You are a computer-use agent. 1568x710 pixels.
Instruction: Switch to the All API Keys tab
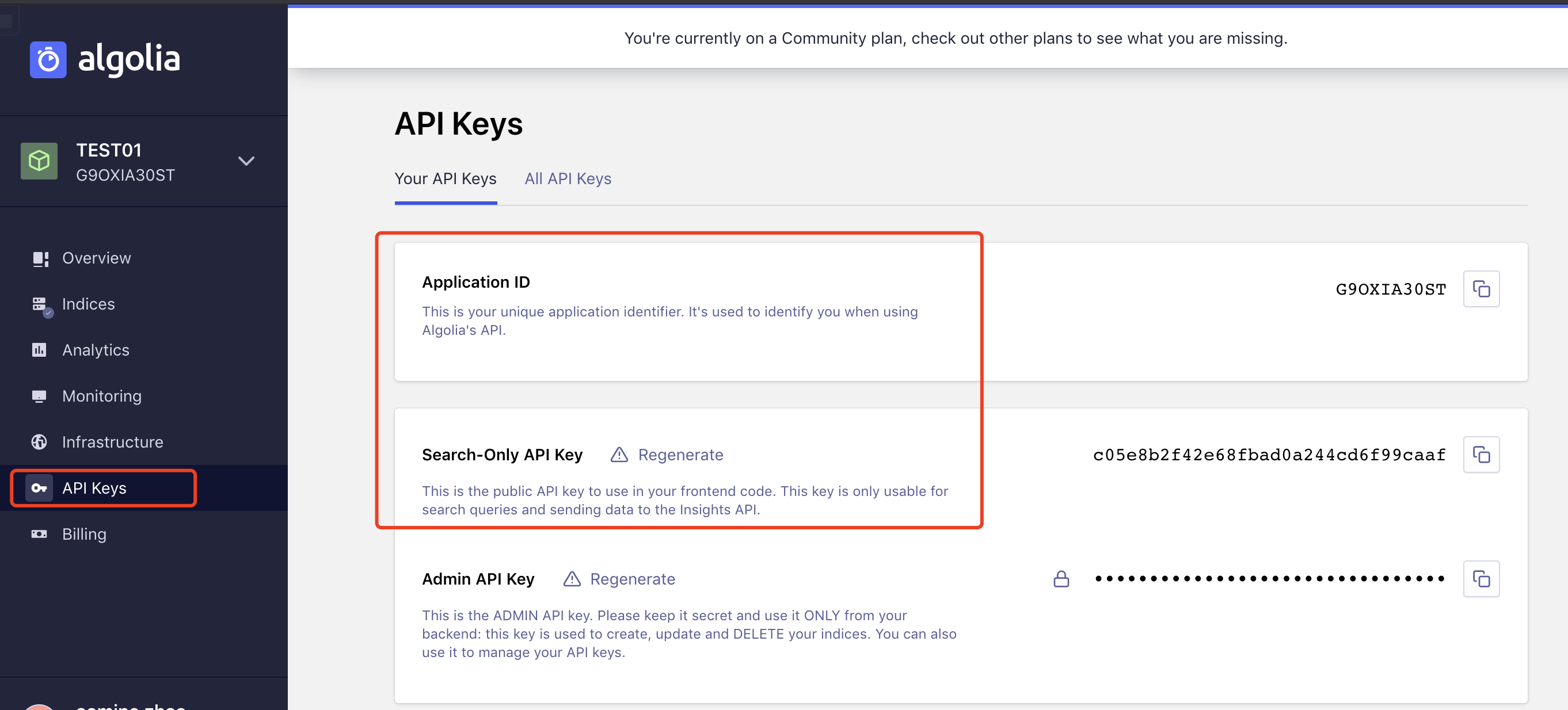click(568, 178)
